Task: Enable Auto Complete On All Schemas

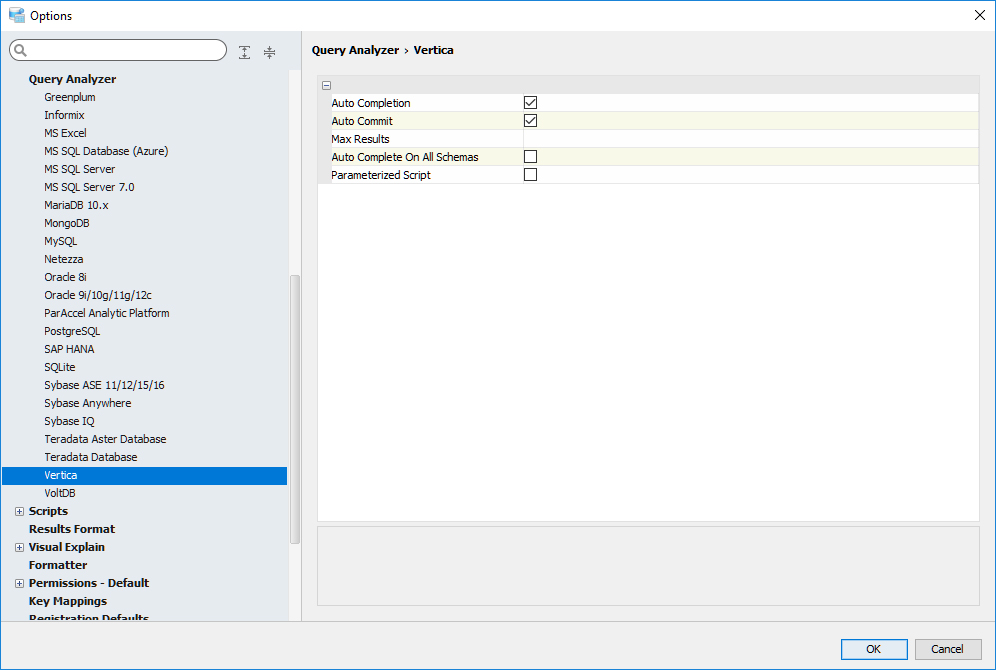Action: pos(531,157)
